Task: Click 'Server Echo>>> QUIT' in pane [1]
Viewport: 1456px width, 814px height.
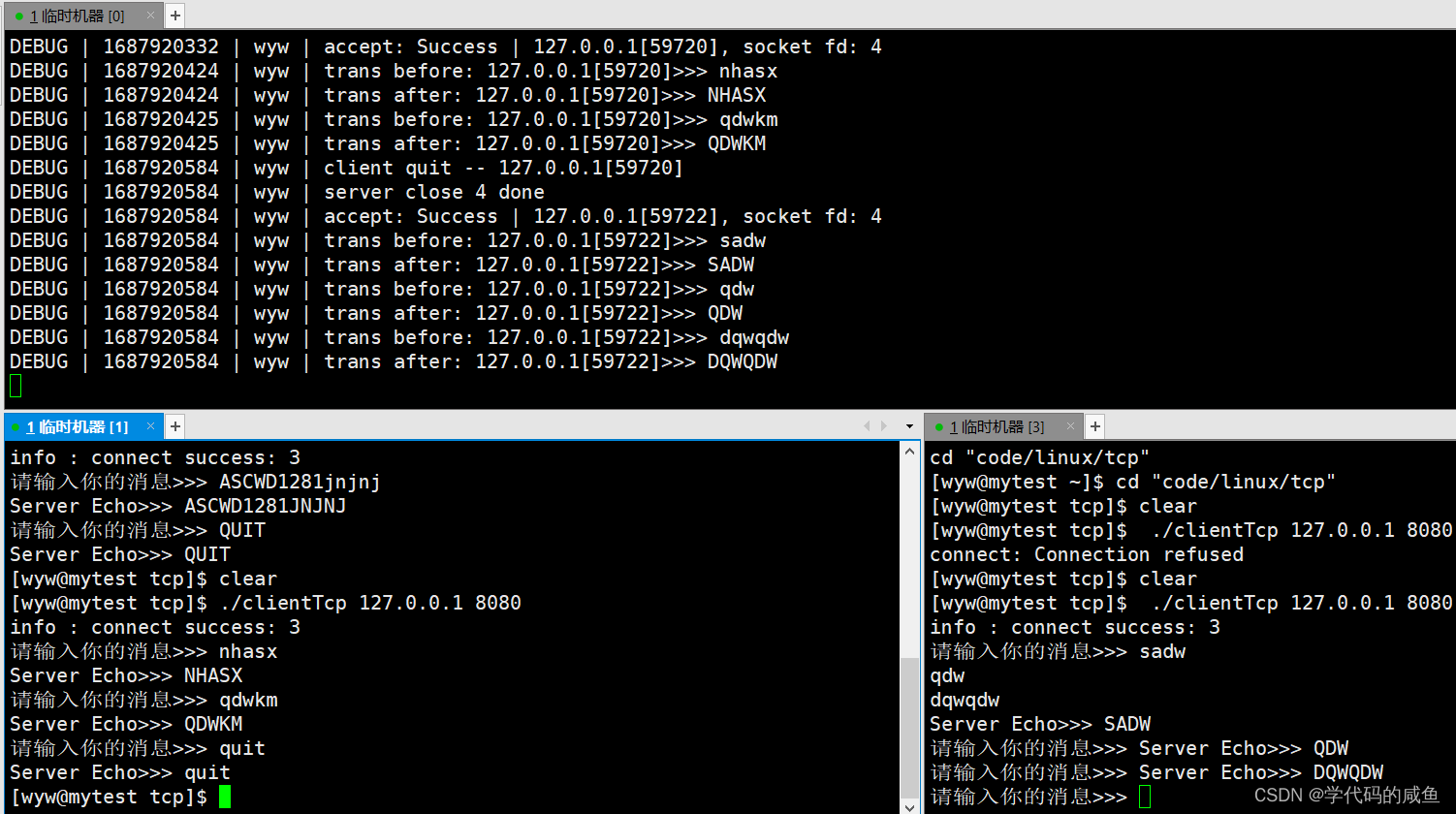Action: click(120, 554)
